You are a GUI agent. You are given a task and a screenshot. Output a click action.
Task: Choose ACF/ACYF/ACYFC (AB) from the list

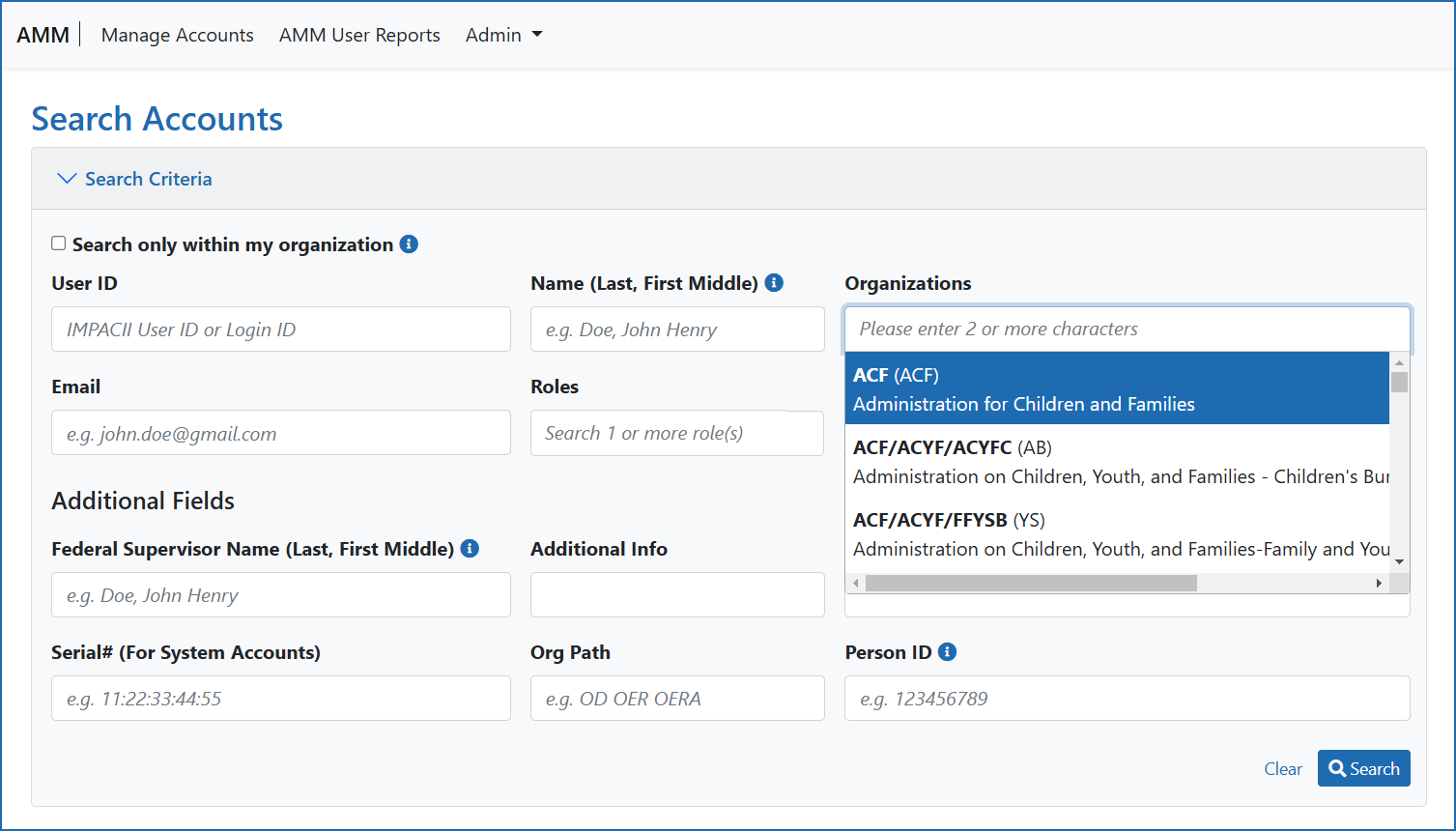(x=1117, y=461)
